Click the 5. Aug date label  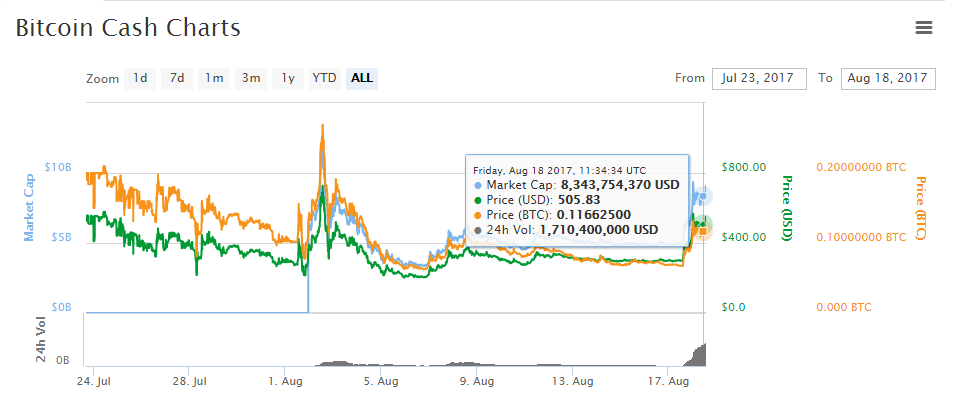click(380, 381)
